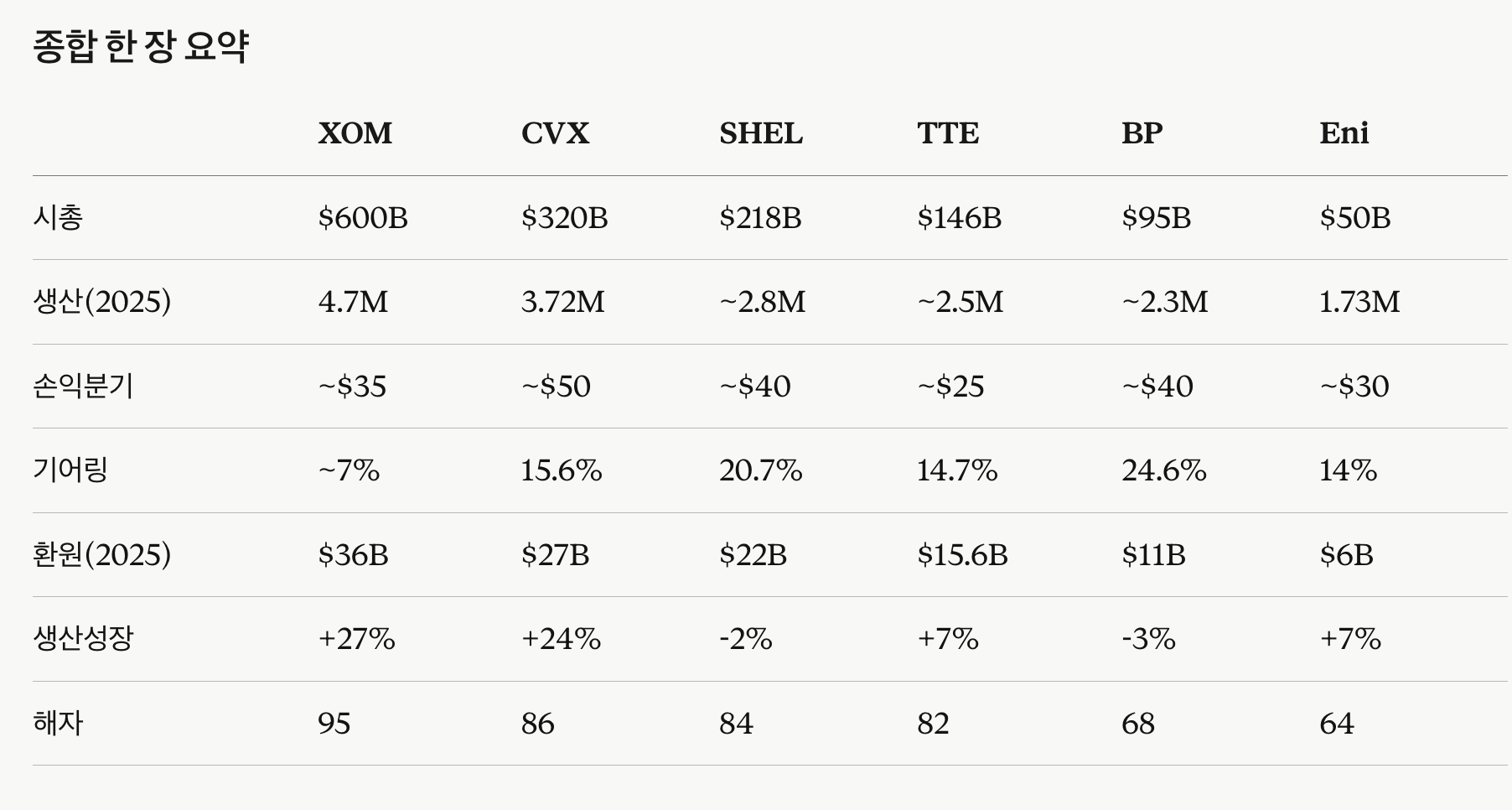Select the 생산(2025) row label
This screenshot has height=810, width=1512.
pyautogui.click(x=101, y=302)
